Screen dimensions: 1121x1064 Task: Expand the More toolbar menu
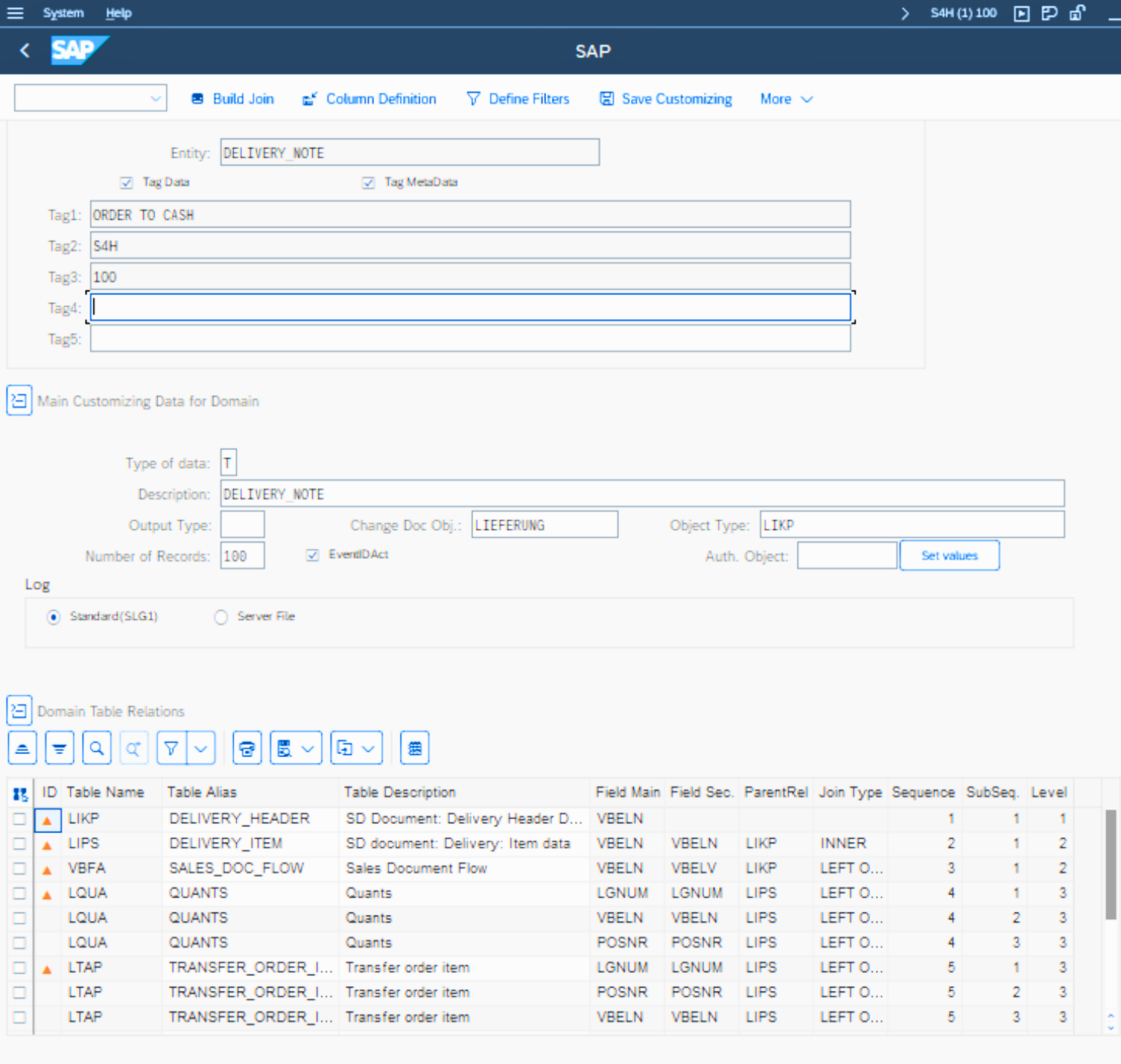785,99
